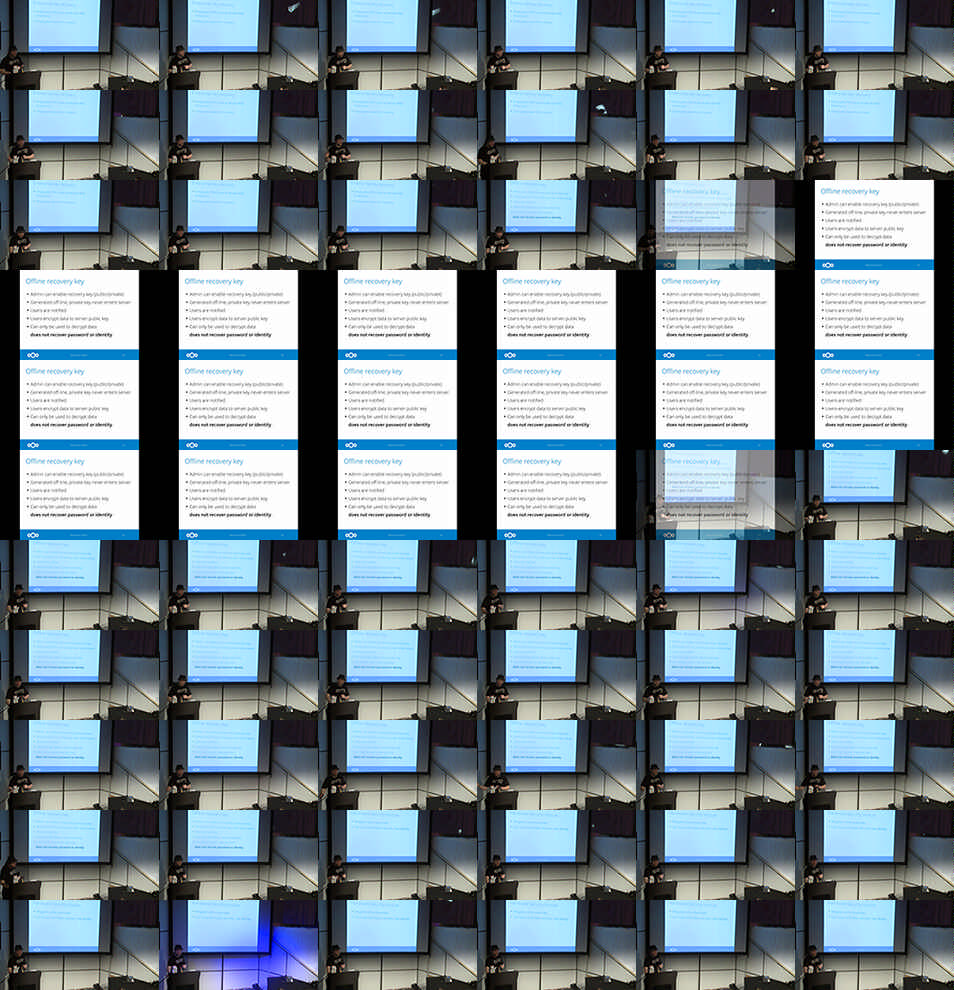Image resolution: width=954 pixels, height=990 pixels.
Task: Click the bottom-left corner lecture hall thumbnail
Action: pyautogui.click(x=79, y=945)
